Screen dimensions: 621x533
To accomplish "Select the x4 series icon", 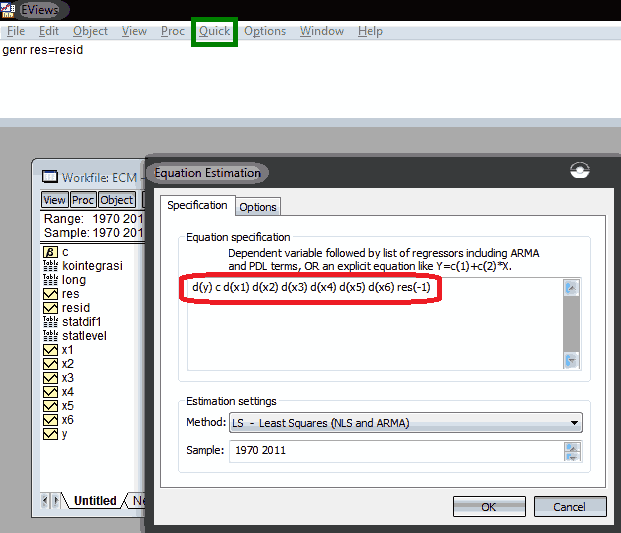I will (50, 392).
